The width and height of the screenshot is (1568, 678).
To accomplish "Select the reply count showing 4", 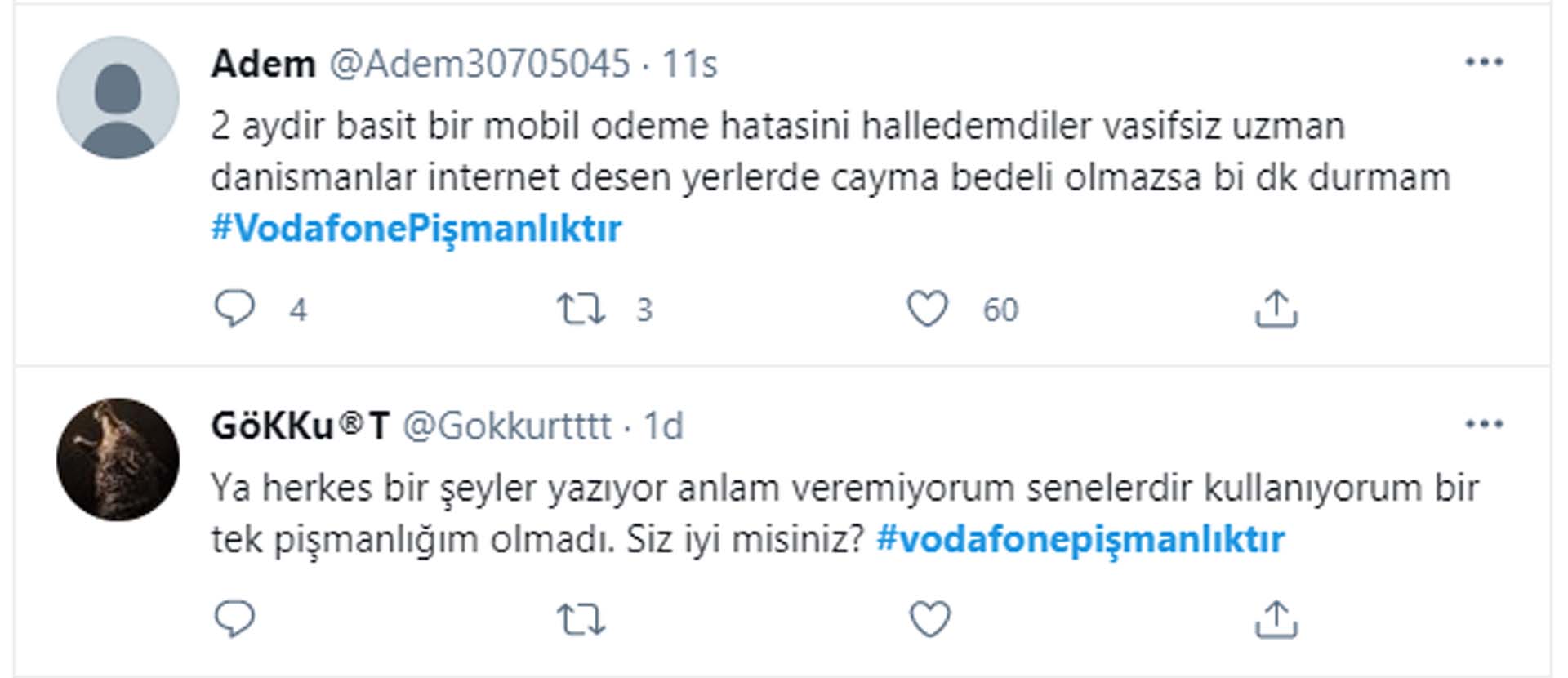I will point(299,309).
